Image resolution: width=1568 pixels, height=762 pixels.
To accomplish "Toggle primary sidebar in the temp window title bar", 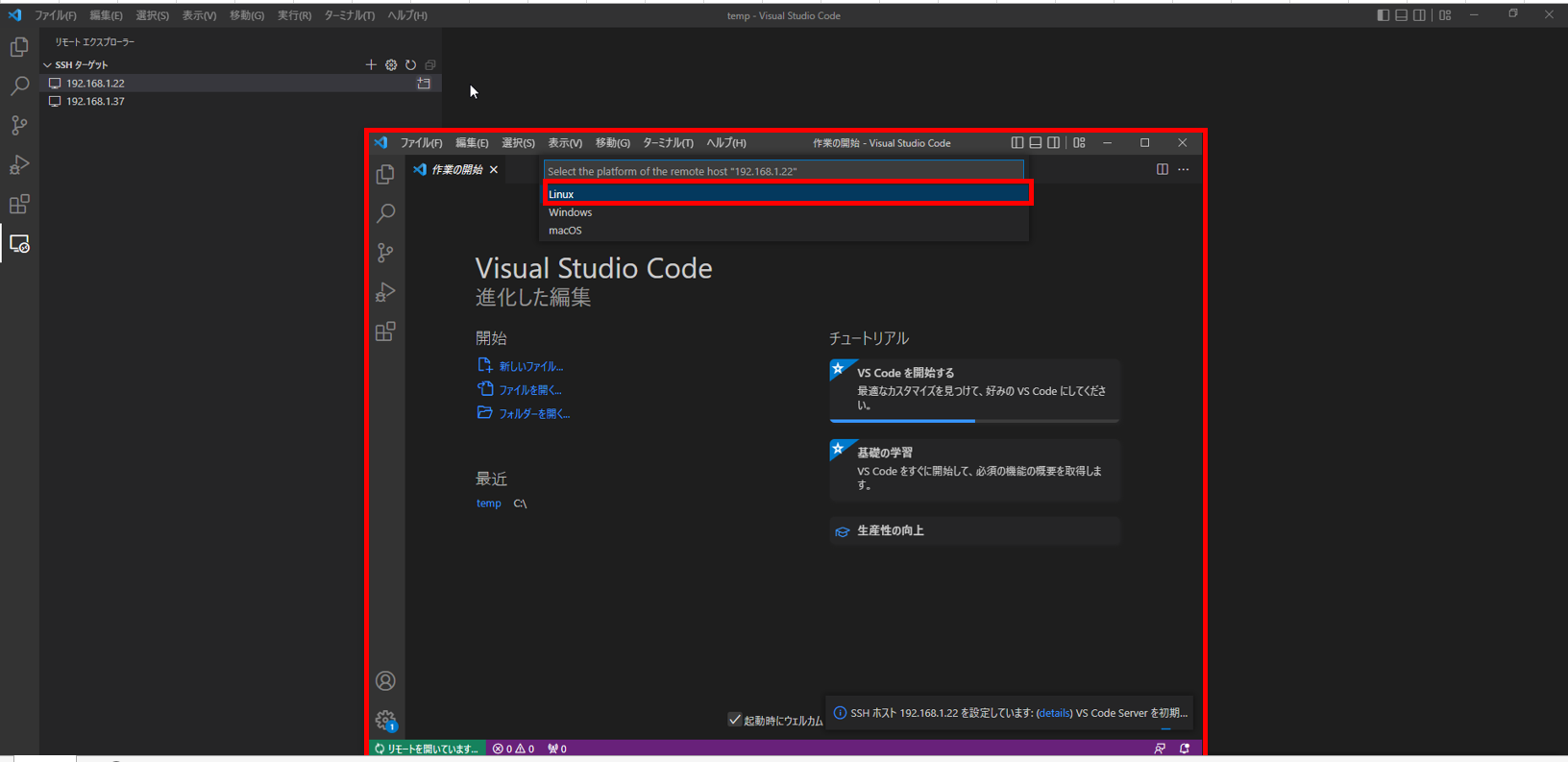I will tap(1384, 14).
